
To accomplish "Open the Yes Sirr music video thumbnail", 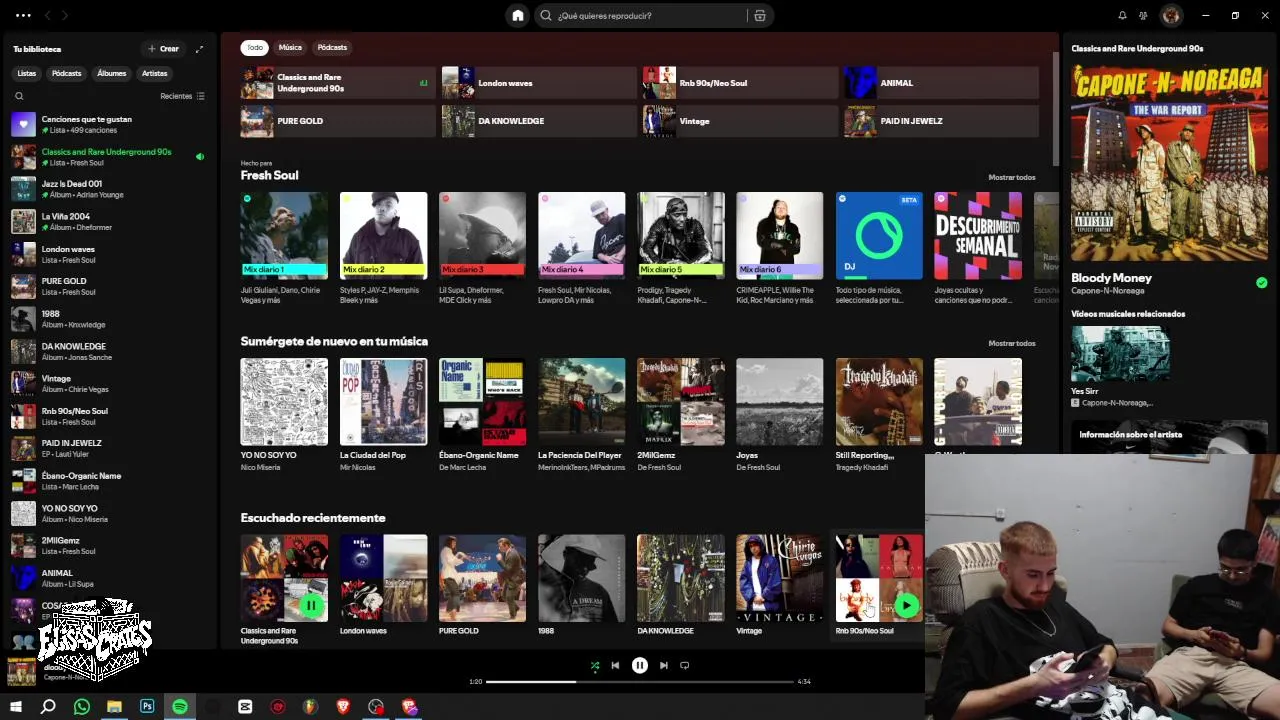I will [x=1120, y=354].
